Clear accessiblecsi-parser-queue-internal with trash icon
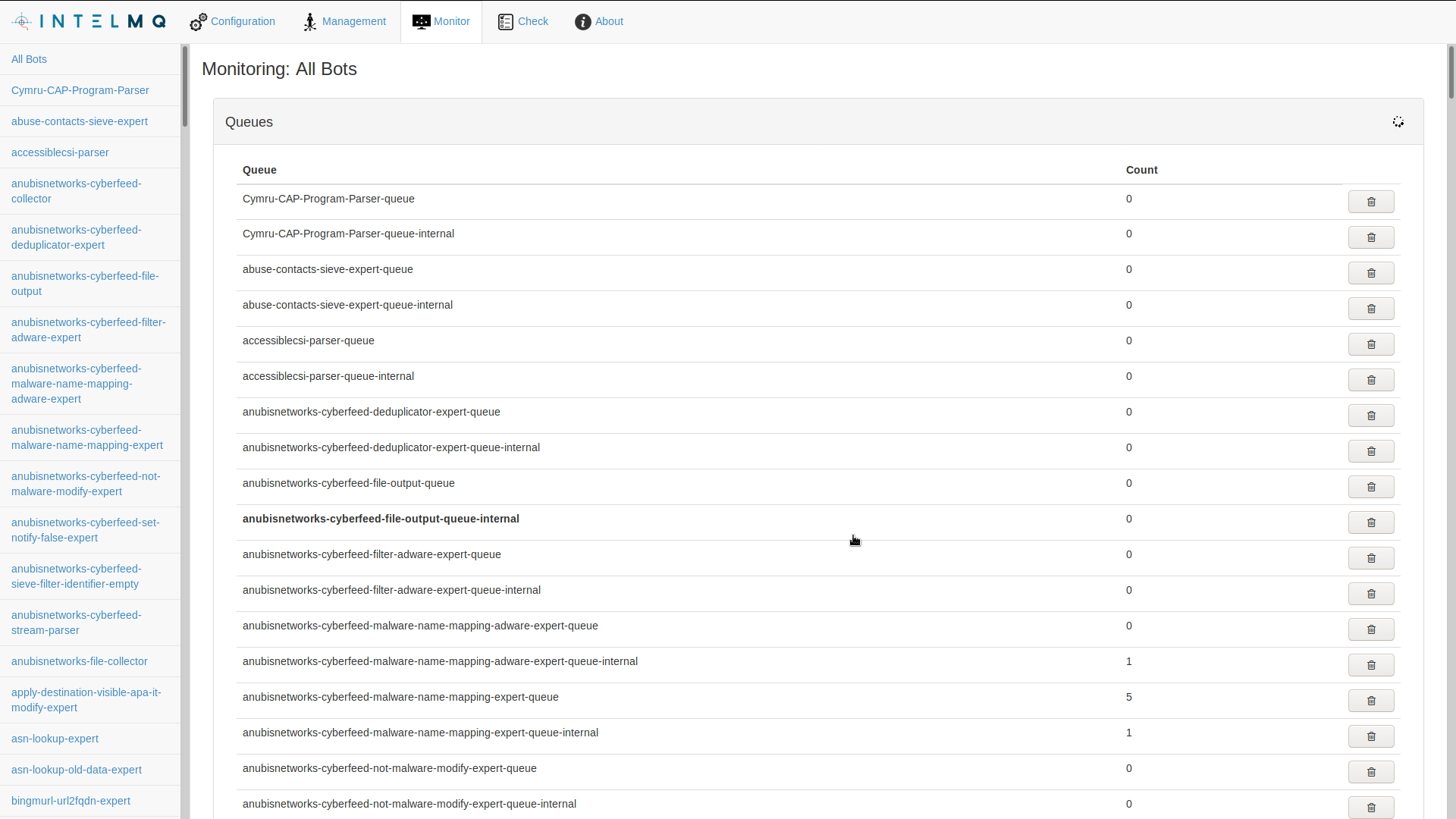 pos(1370,380)
